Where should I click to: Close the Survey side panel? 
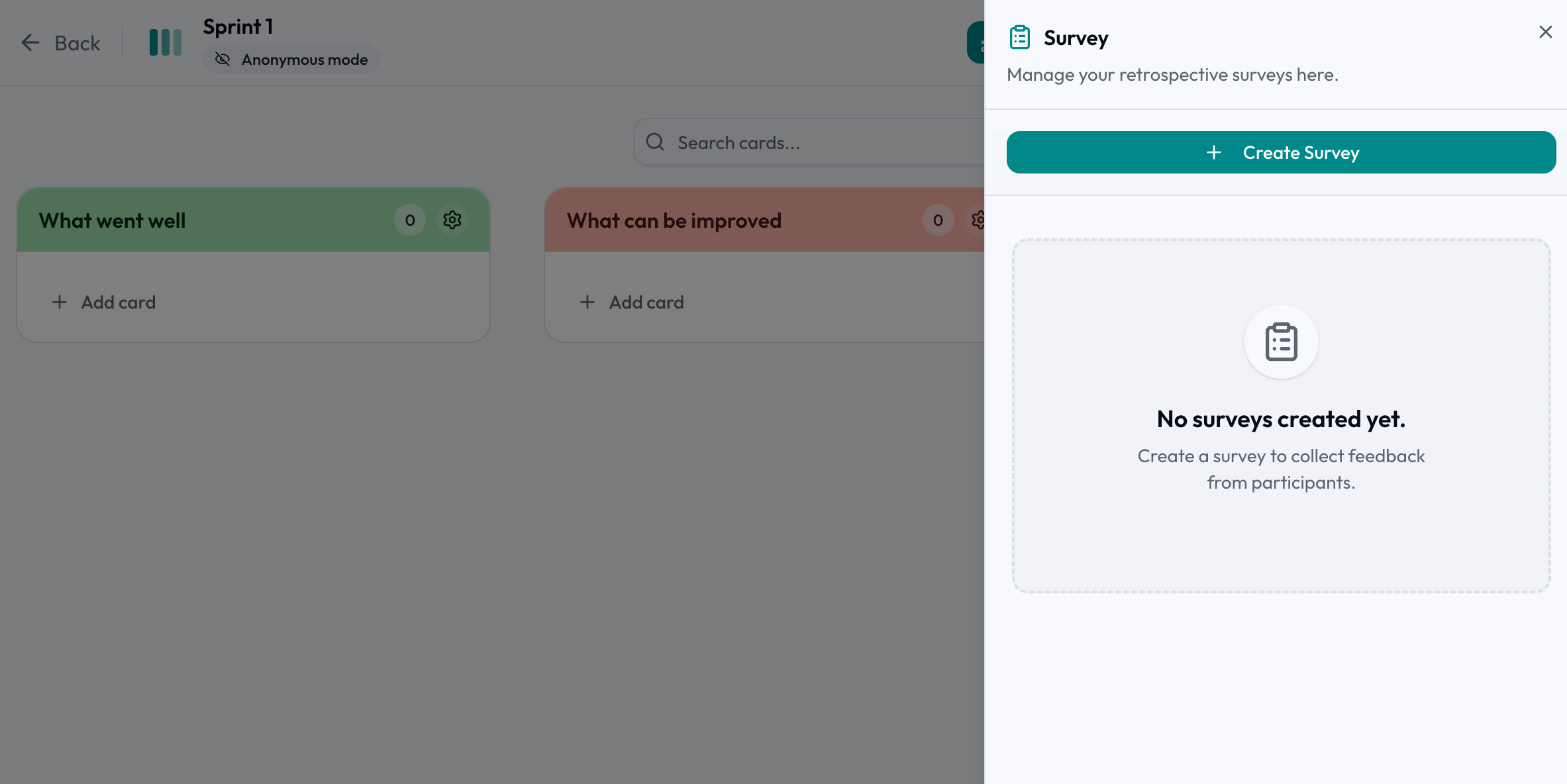point(1545,31)
